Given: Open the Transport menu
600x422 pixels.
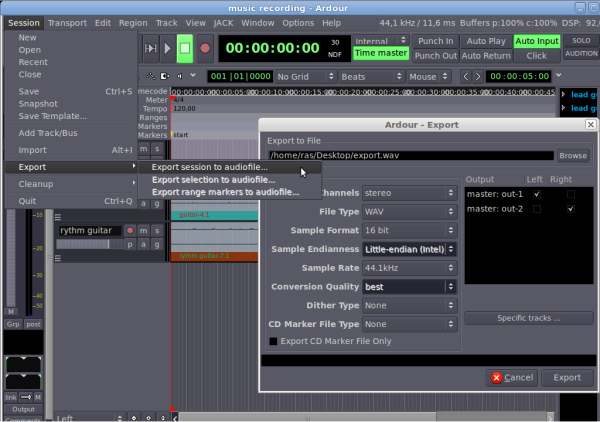Looking at the screenshot, I should point(67,23).
